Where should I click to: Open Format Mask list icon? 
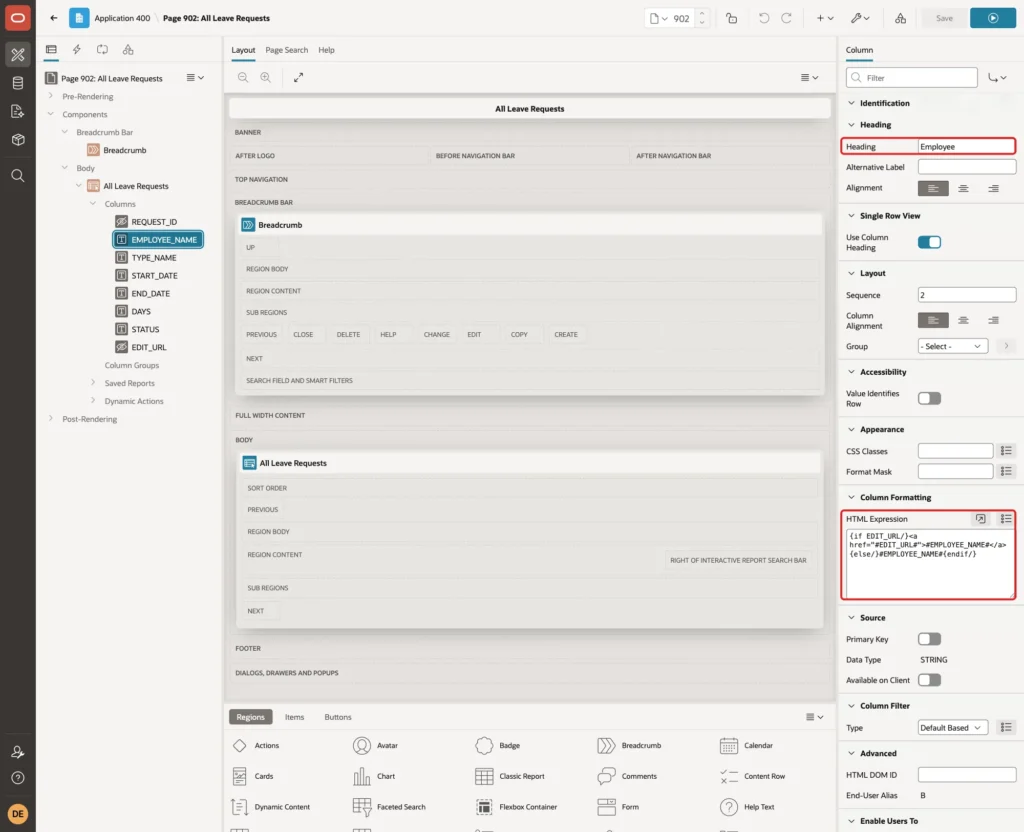click(1006, 471)
